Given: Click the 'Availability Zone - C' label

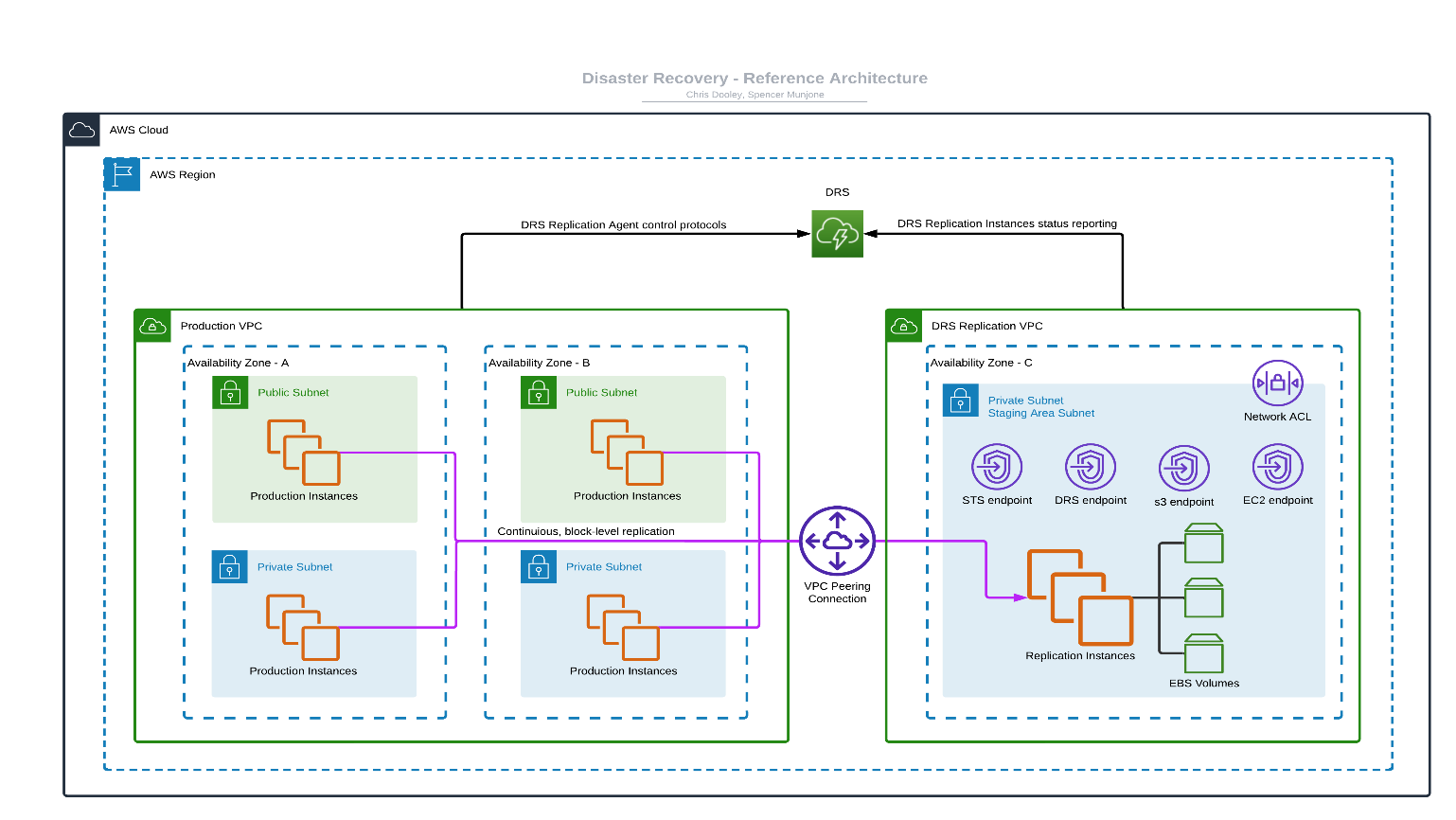Looking at the screenshot, I should pyautogui.click(x=981, y=364).
